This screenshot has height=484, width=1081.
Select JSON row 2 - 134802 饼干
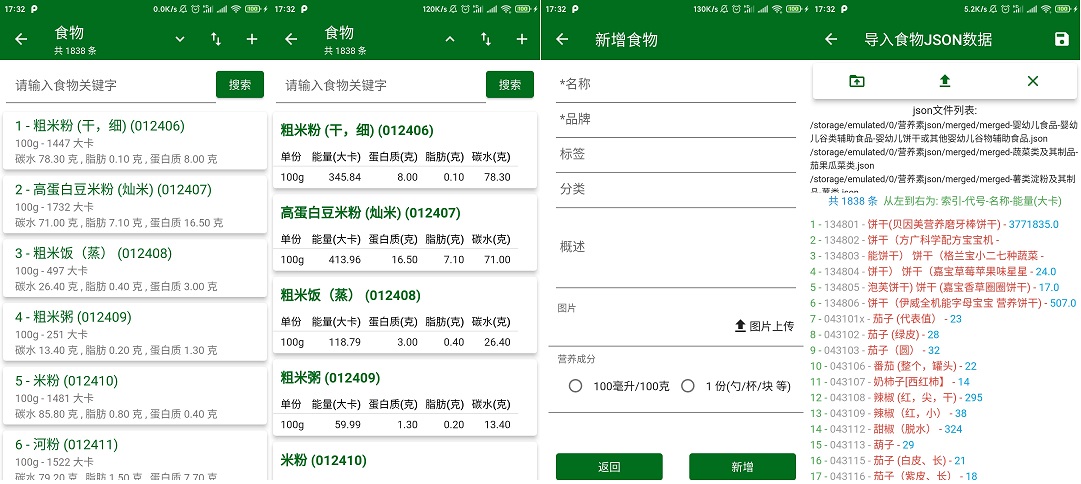coord(904,241)
